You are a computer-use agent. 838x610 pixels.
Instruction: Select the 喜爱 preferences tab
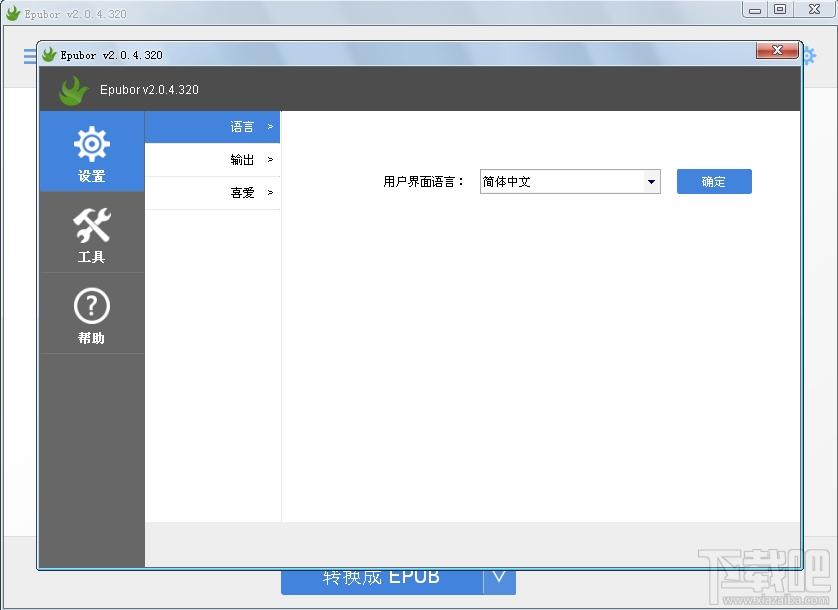click(213, 193)
